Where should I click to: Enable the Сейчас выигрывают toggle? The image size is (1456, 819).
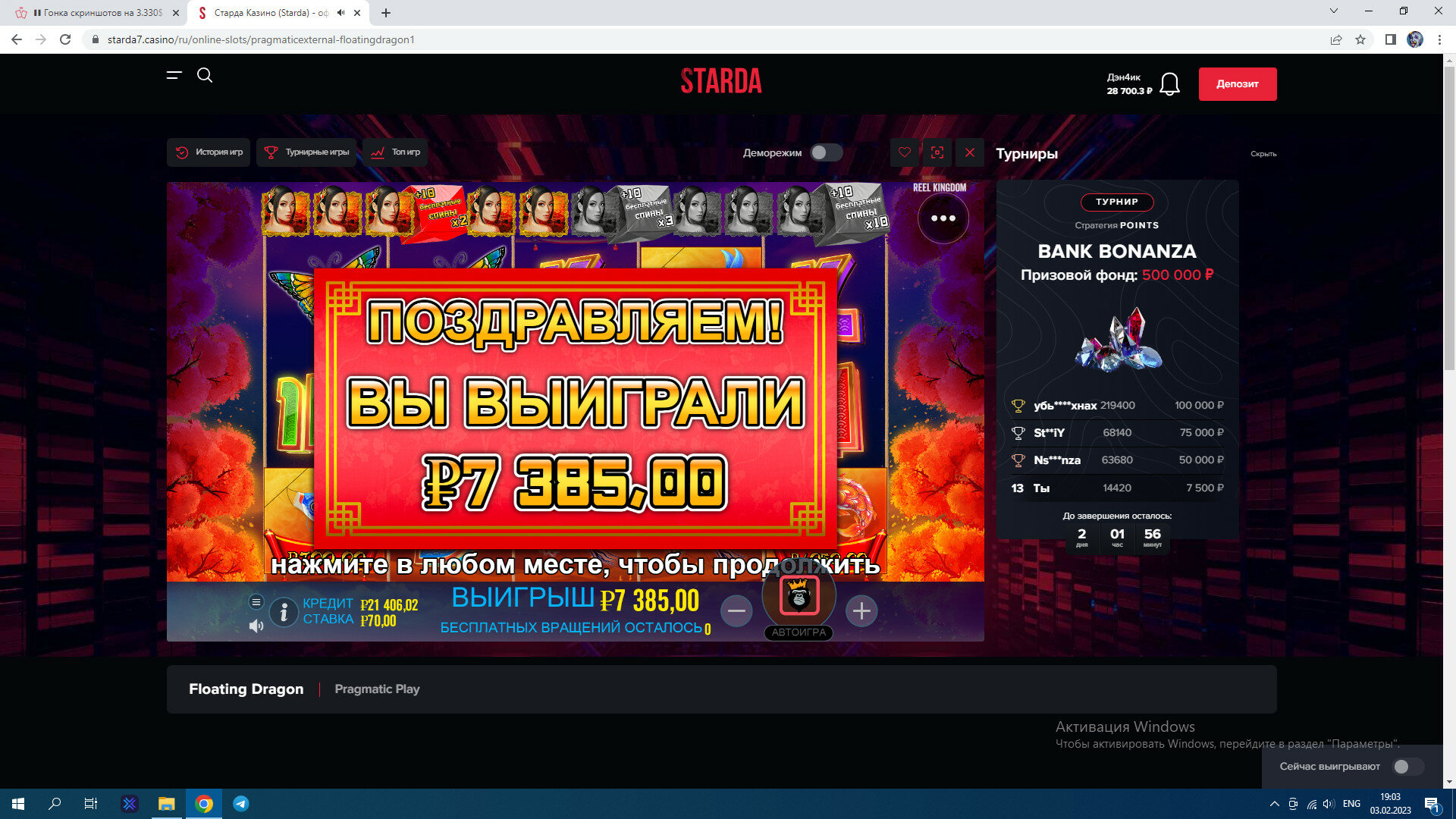(x=1408, y=767)
